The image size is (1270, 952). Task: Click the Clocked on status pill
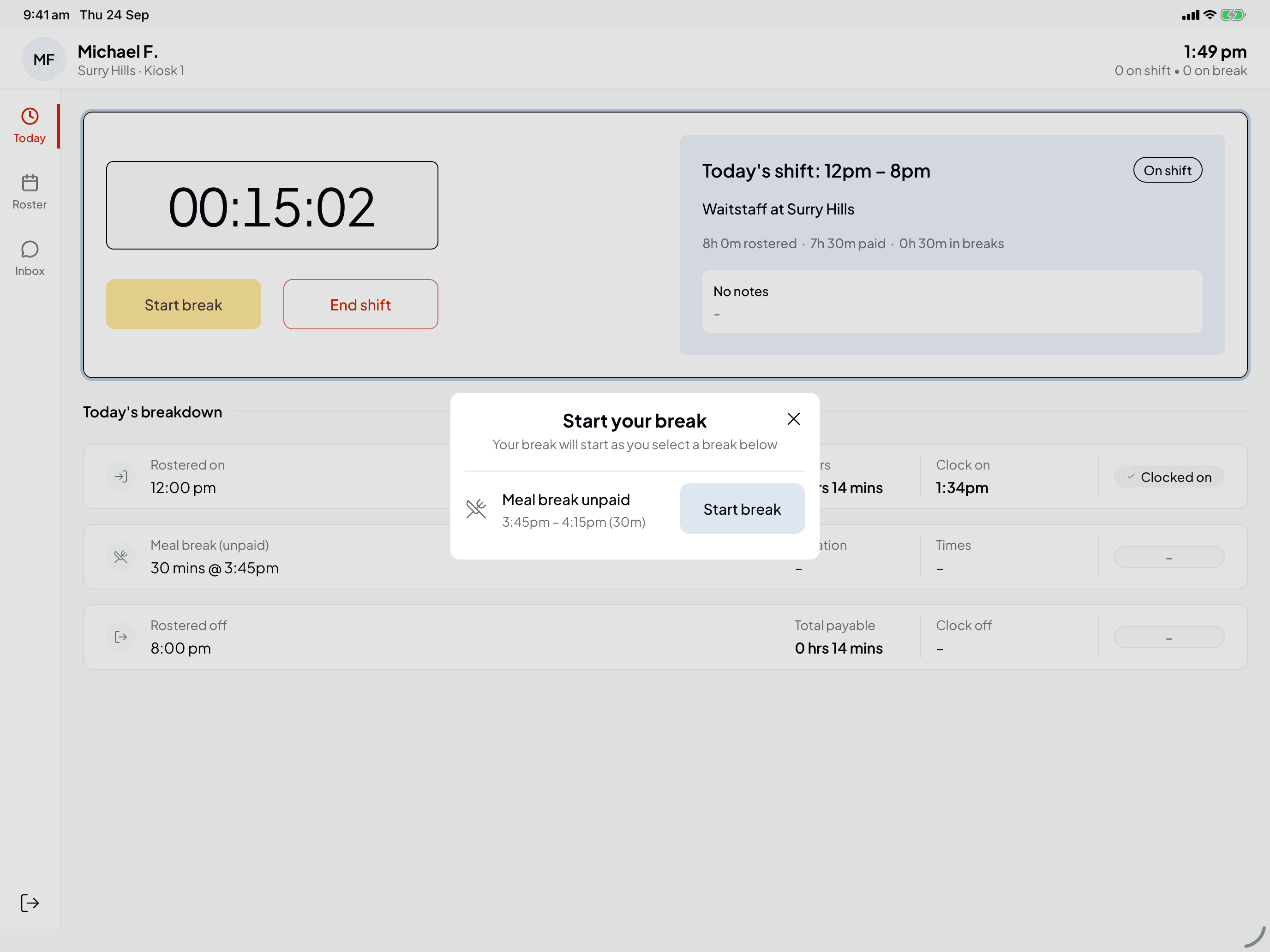pos(1169,477)
